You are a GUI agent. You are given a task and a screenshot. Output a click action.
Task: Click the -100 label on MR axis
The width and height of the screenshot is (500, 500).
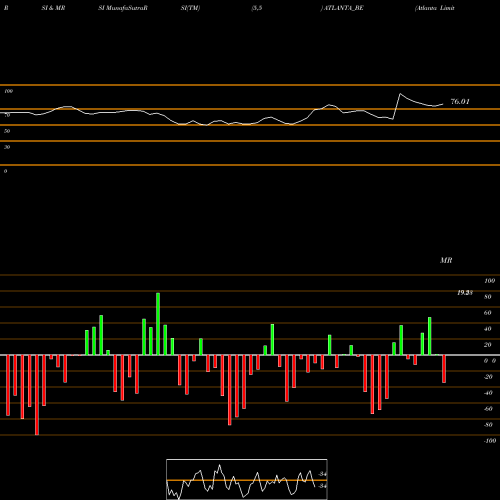(490, 441)
